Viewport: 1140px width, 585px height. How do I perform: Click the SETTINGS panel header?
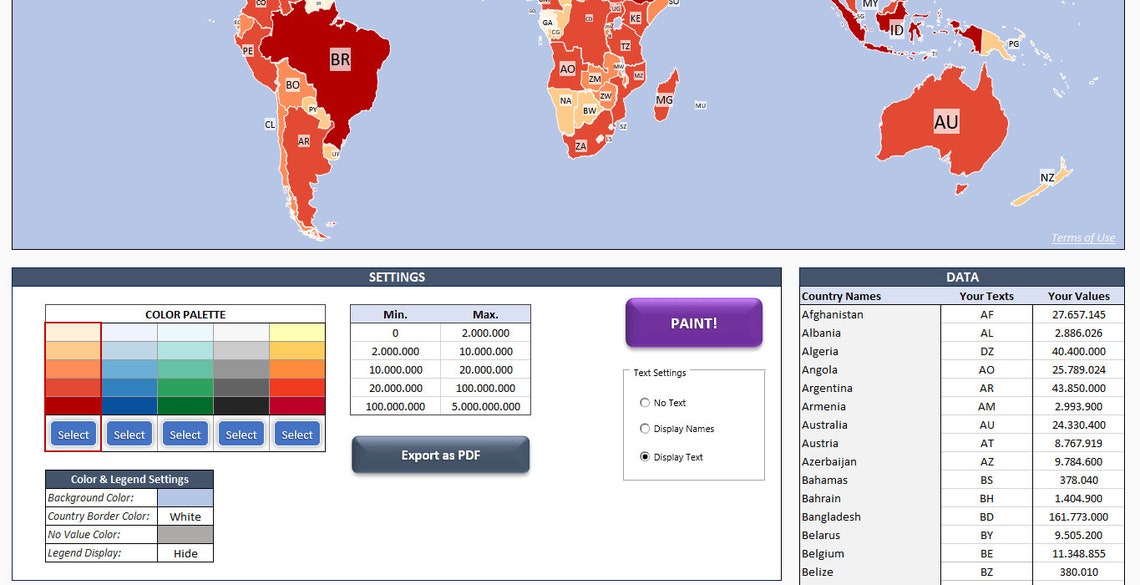point(396,277)
